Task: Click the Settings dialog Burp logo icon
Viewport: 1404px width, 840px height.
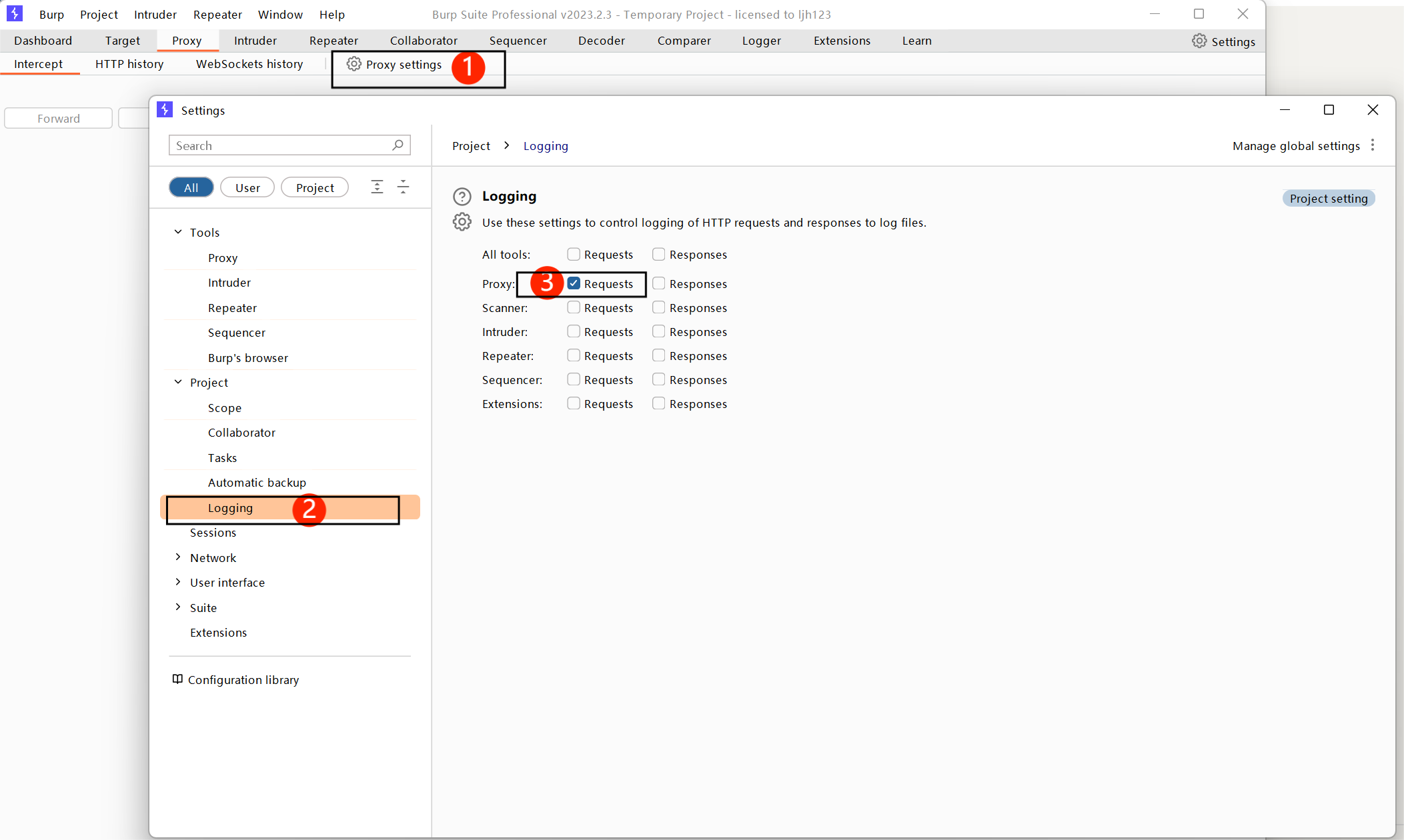Action: coord(165,109)
